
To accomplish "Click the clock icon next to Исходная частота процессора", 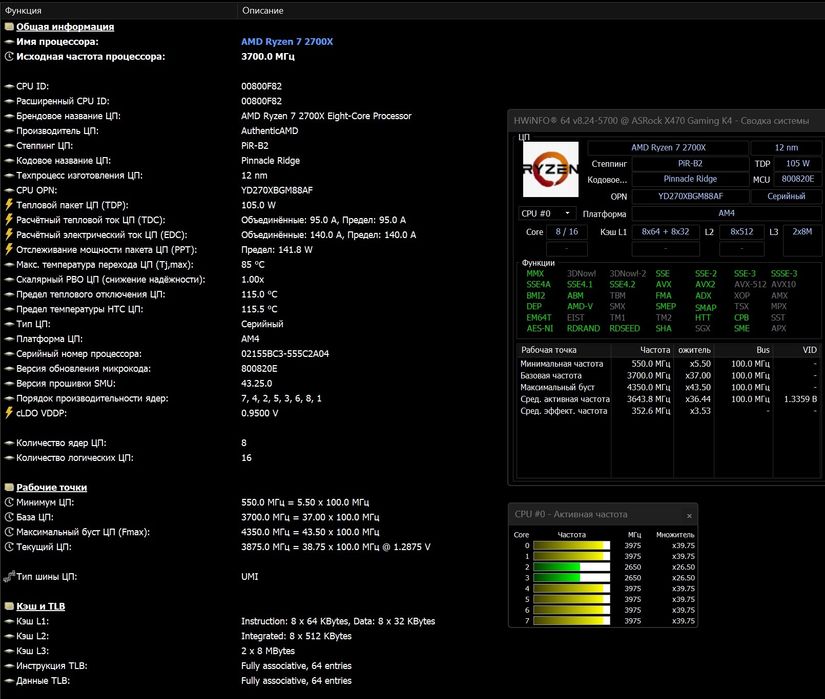I will click(x=9, y=56).
